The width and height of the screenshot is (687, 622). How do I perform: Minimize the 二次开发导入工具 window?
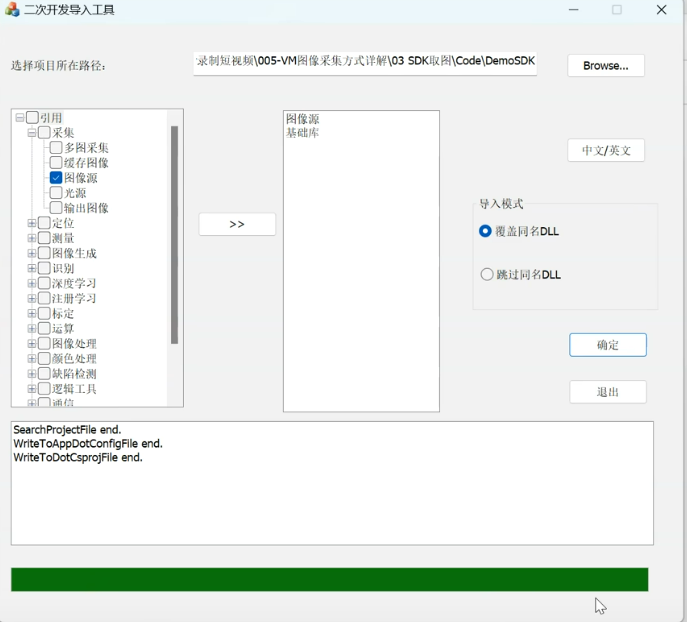coord(574,10)
